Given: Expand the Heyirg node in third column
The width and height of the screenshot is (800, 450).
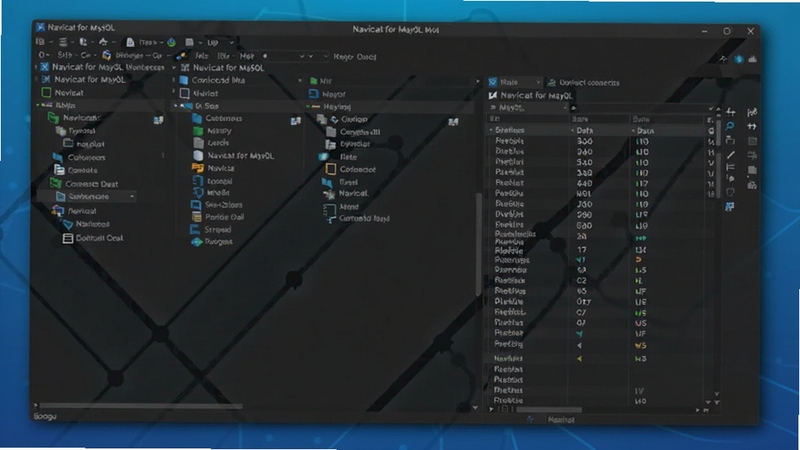Looking at the screenshot, I should [308, 107].
